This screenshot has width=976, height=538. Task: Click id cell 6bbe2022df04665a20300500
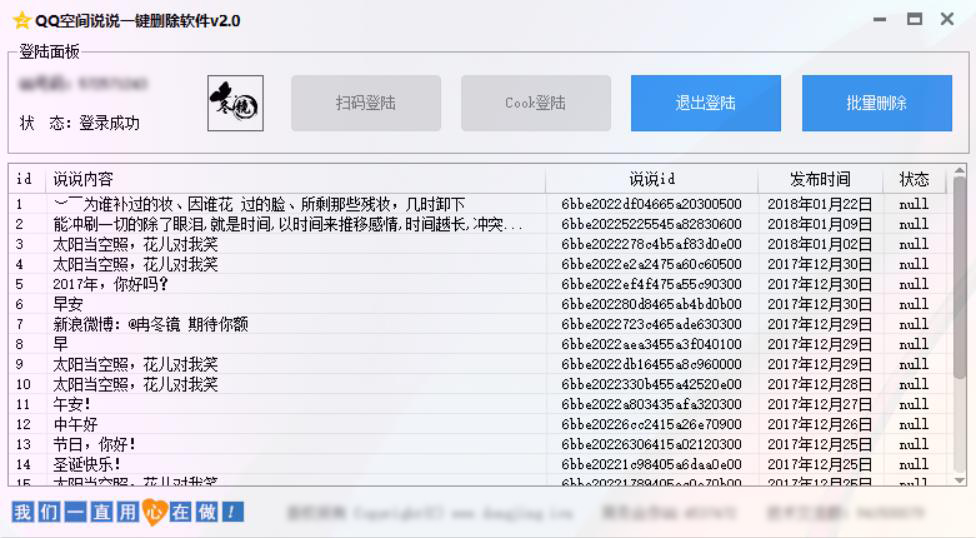[651, 204]
